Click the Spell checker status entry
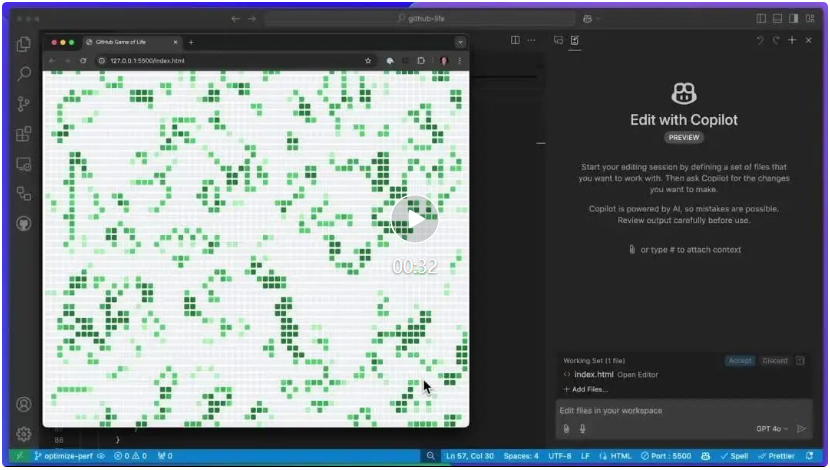This screenshot has height=470, width=830. (734, 456)
